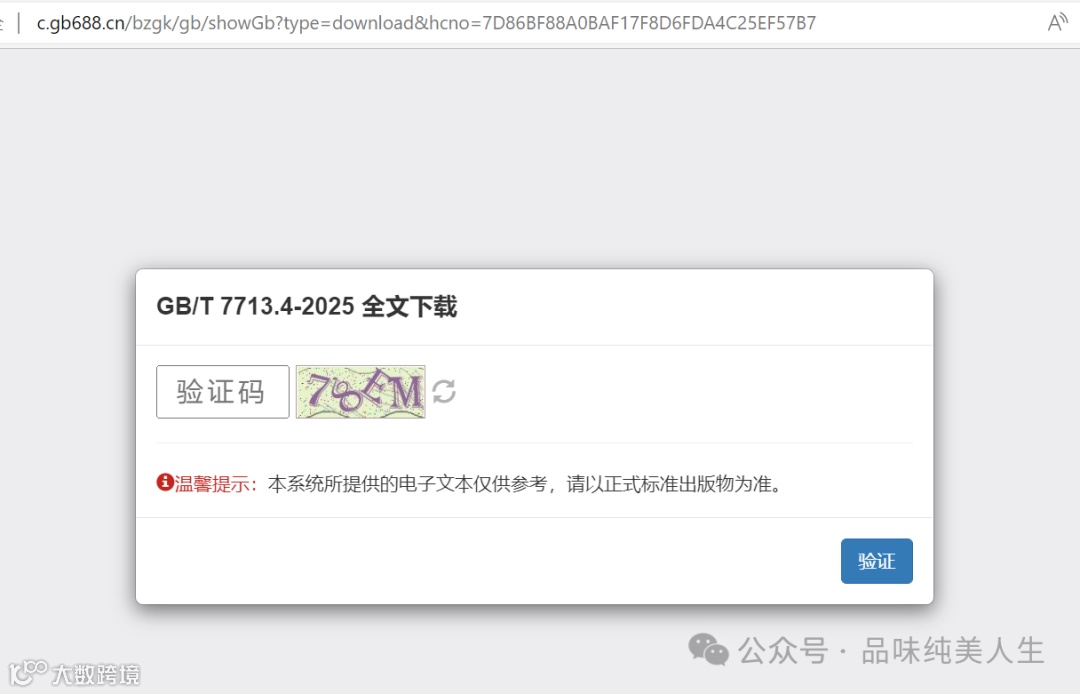1080x694 pixels.
Task: Refresh the captcha with the circular arrows icon
Action: pos(444,392)
